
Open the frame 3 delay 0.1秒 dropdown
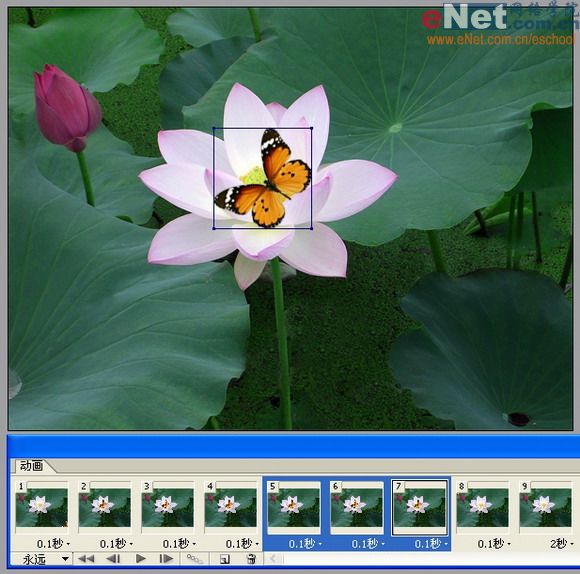(179, 544)
